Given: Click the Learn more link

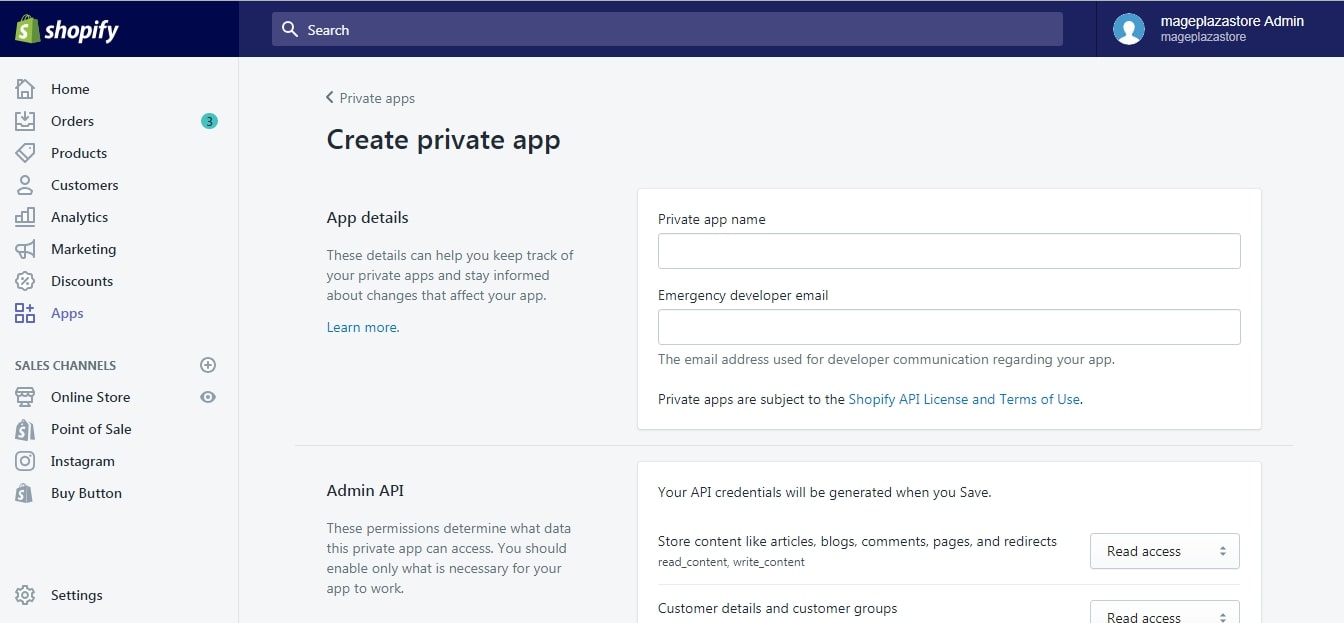Looking at the screenshot, I should [362, 327].
